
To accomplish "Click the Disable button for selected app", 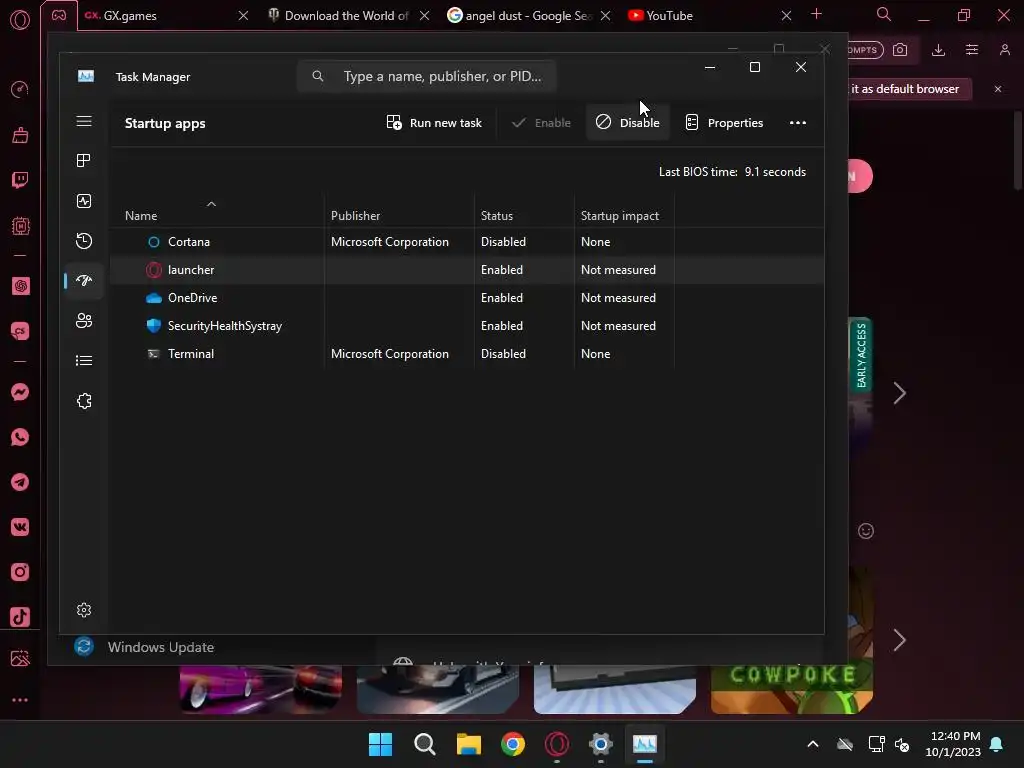I will [x=628, y=123].
